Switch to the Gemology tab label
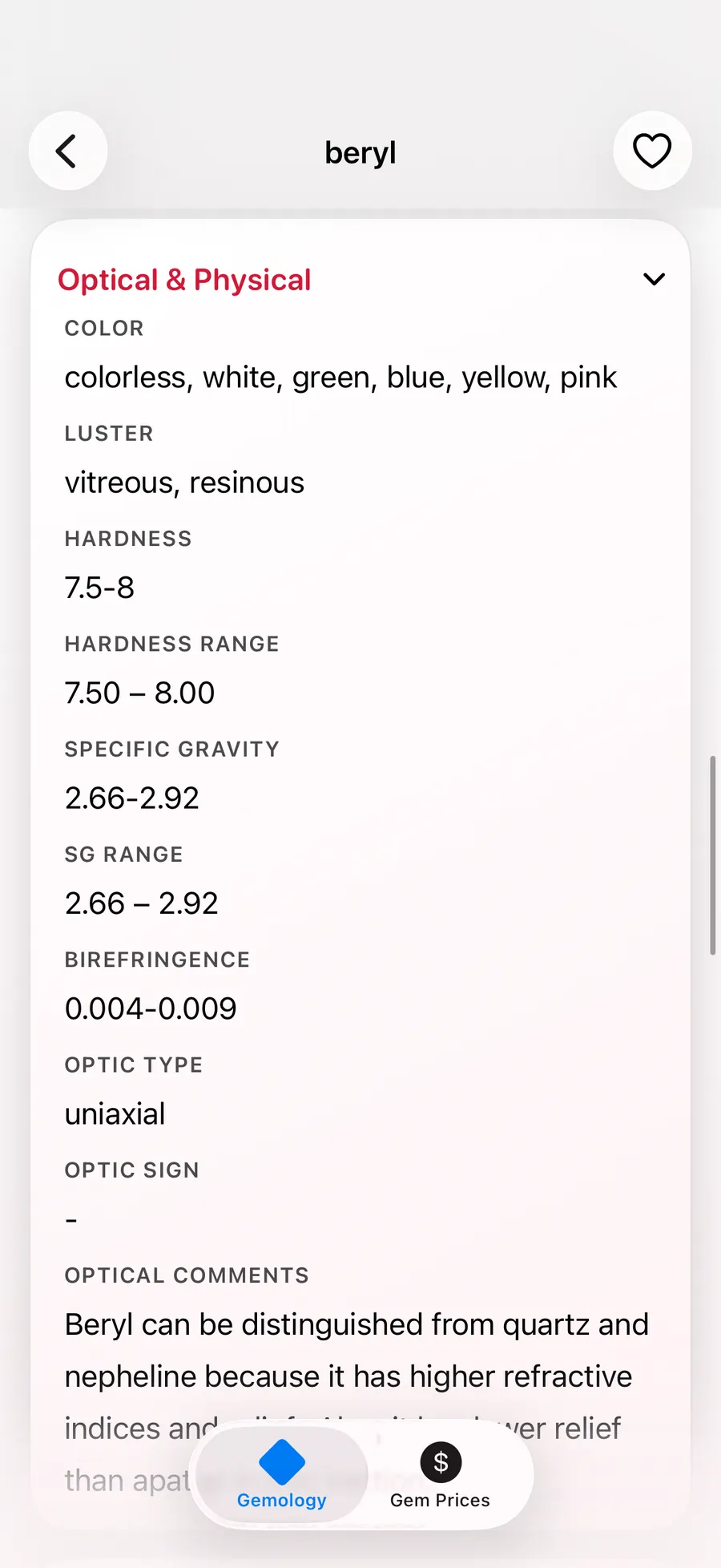 pos(282,1500)
